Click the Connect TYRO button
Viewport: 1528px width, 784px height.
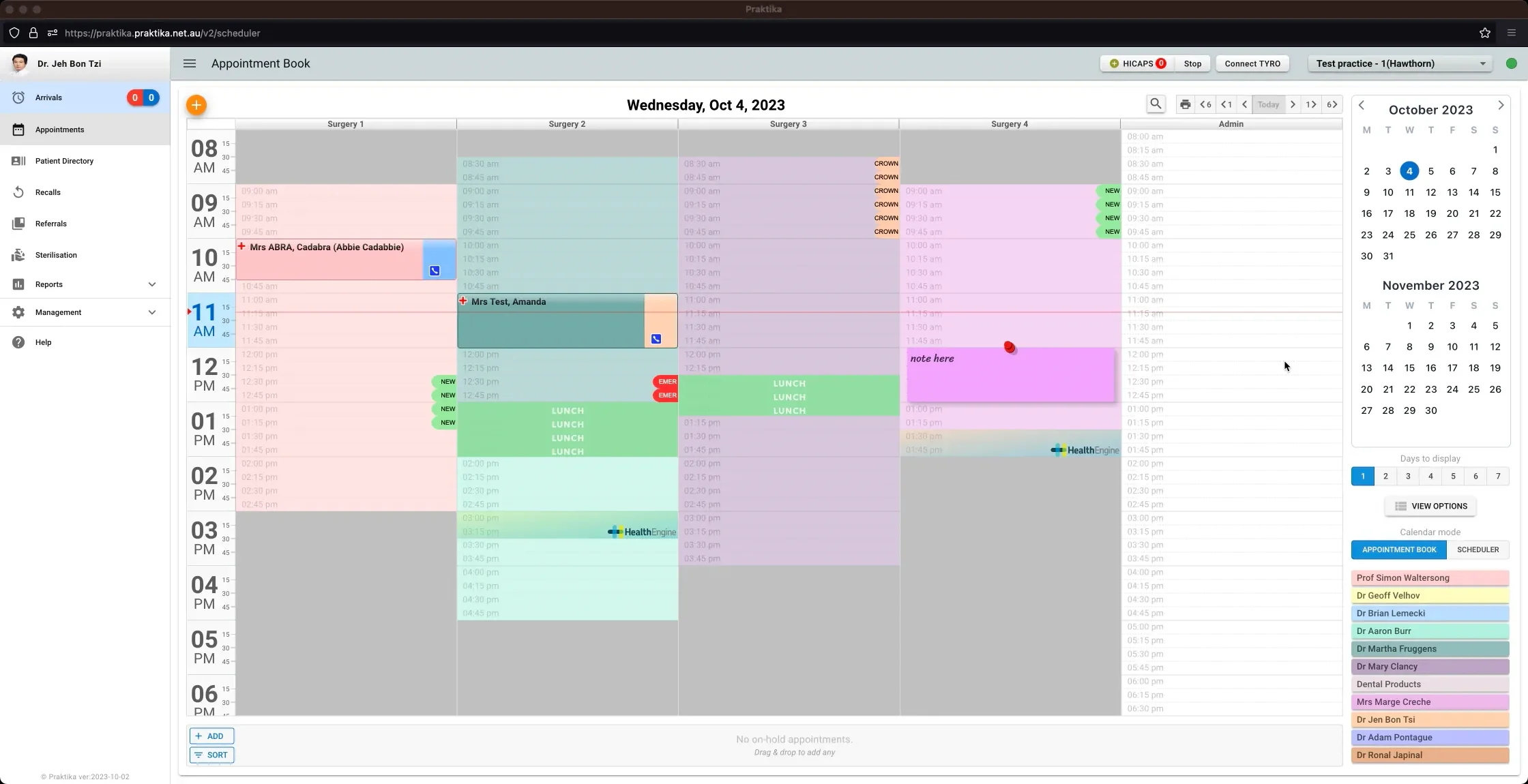tap(1252, 63)
